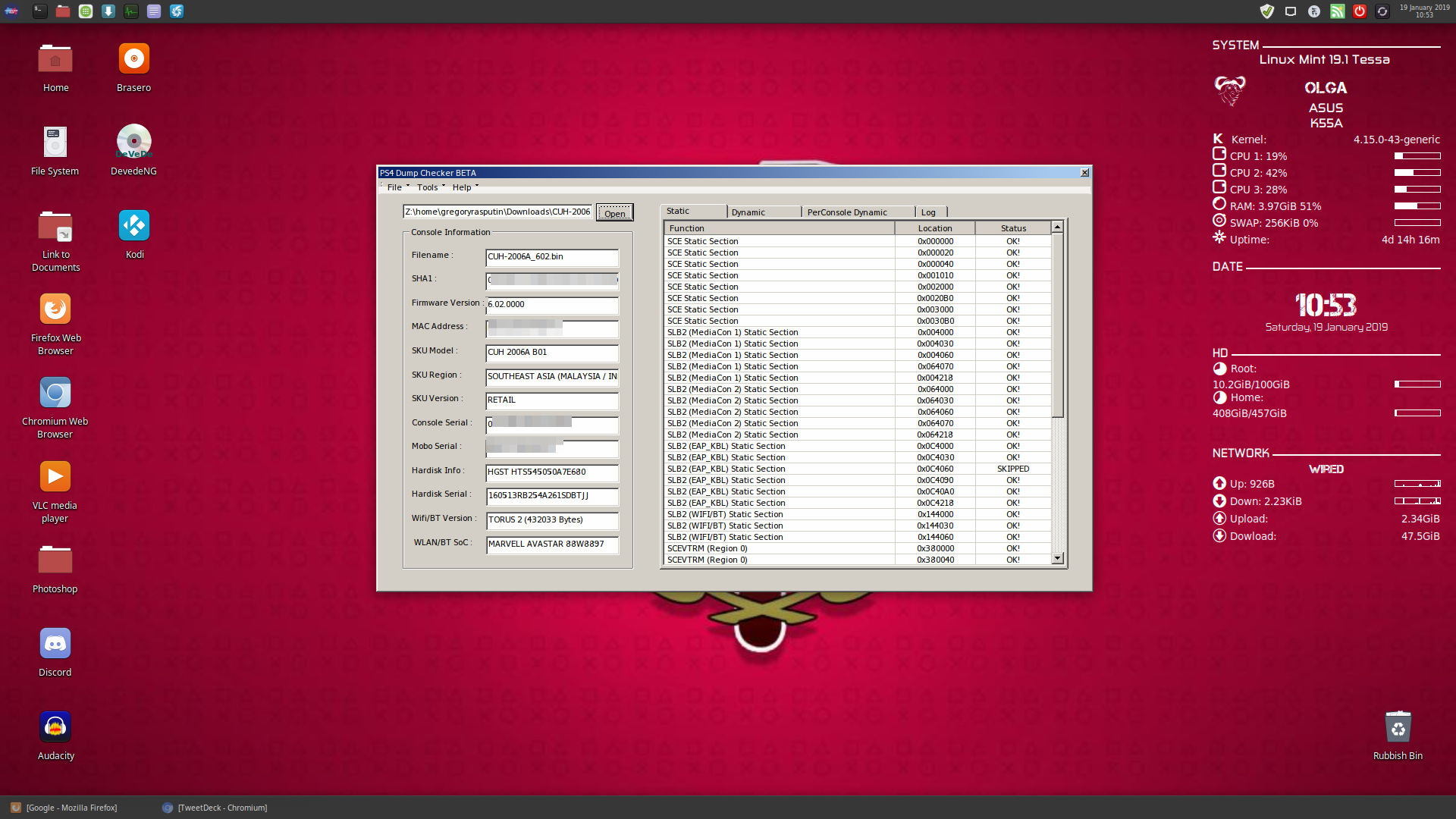Click the Hardisk Serial field
Viewport: 1456px width, 819px height.
click(552, 496)
